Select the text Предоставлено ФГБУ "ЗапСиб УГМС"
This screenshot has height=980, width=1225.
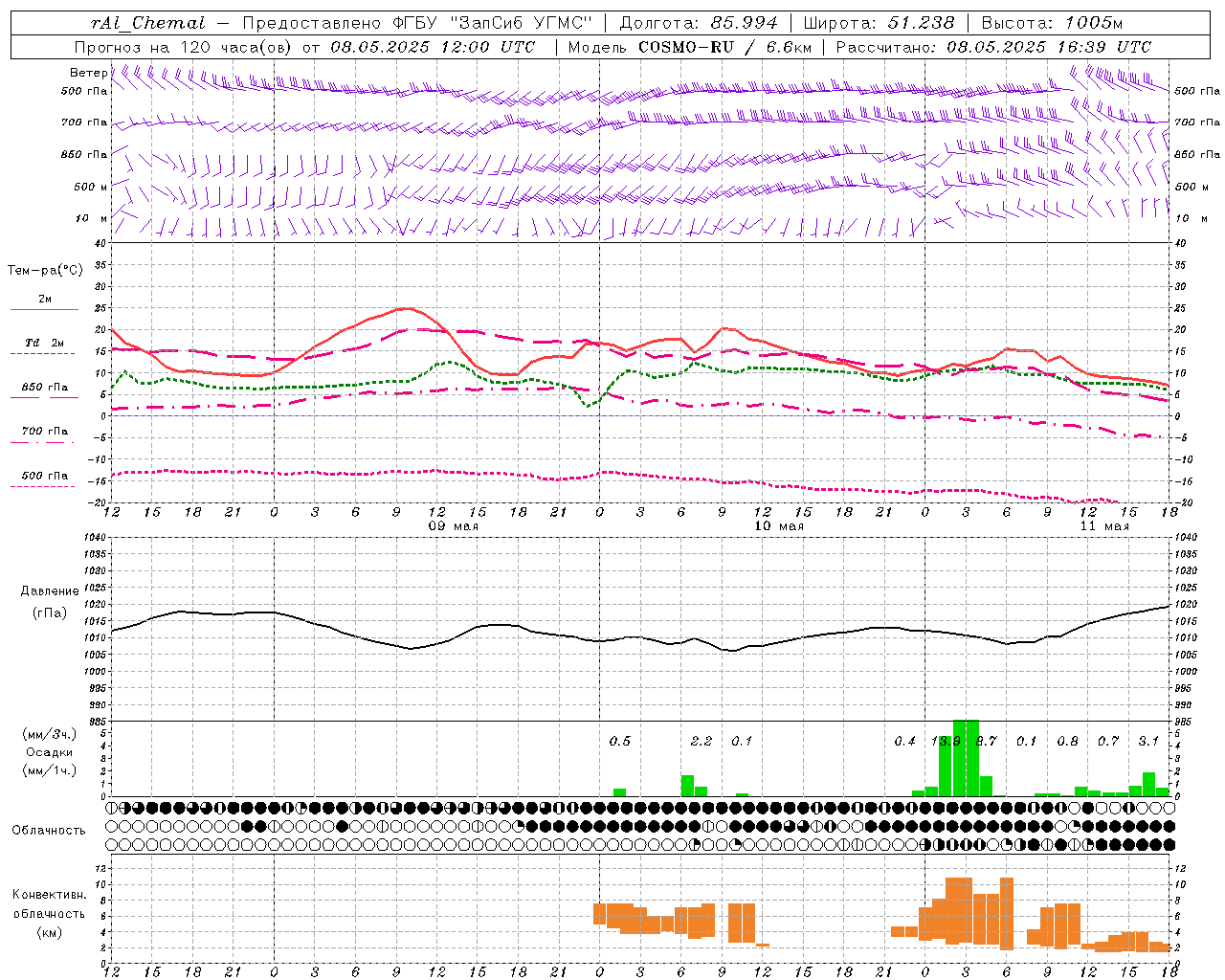pos(417,23)
